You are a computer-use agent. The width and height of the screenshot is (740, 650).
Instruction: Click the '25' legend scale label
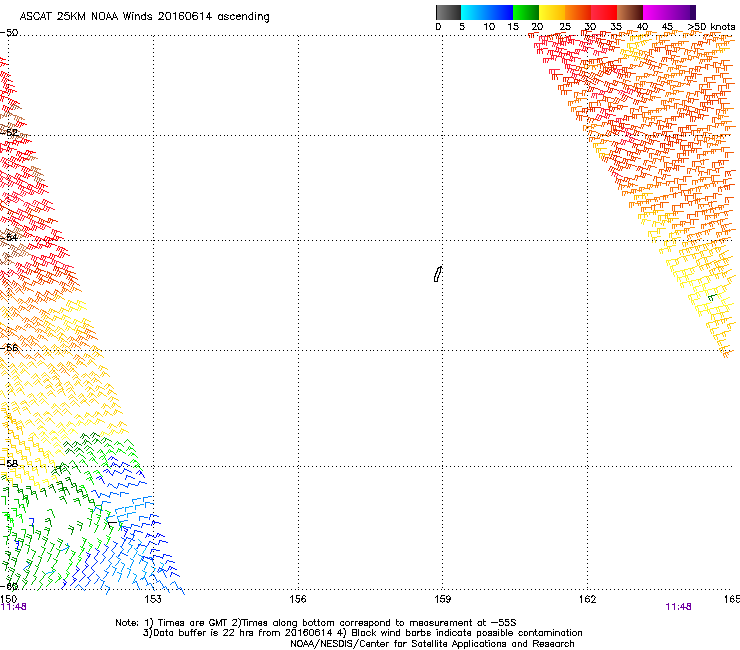(565, 27)
